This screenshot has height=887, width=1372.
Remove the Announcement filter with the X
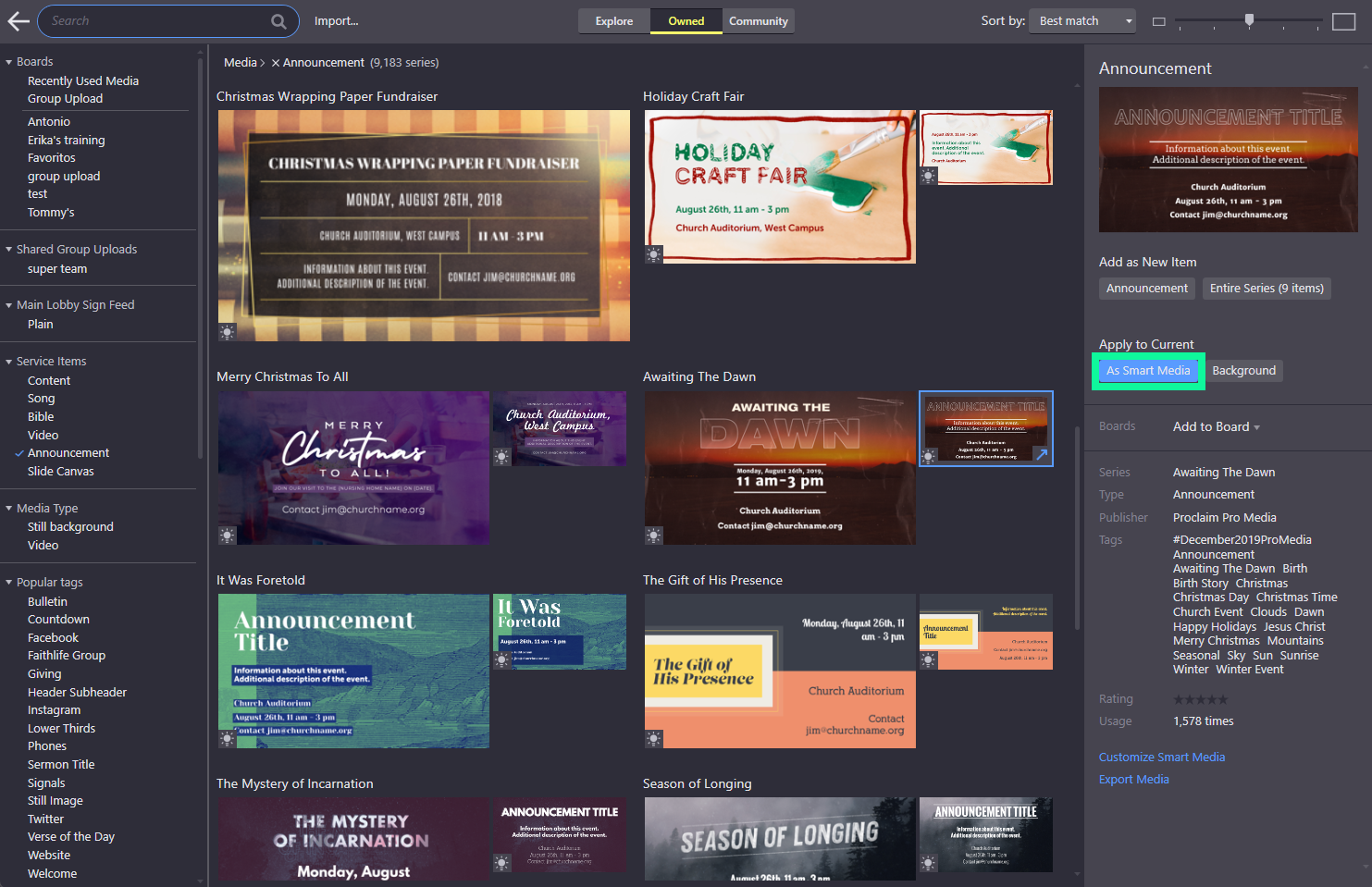tap(276, 63)
